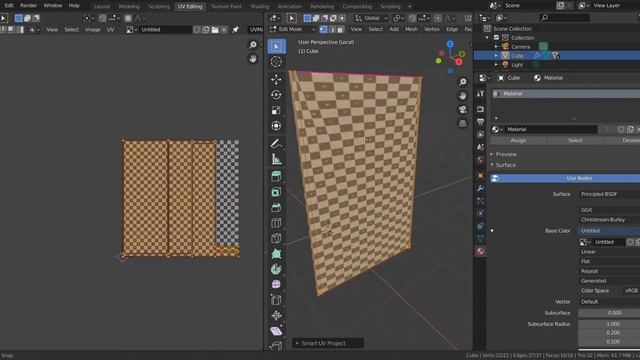The image size is (640, 360).
Task: Select the Measure tool
Action: (276, 159)
